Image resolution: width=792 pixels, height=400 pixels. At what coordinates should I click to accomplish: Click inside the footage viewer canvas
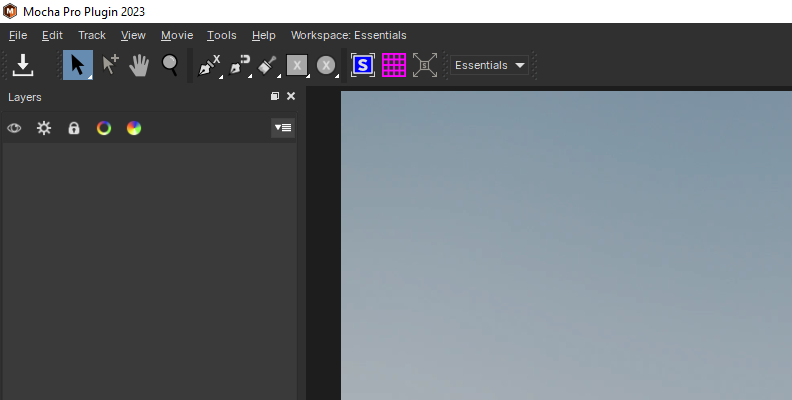coord(566,245)
